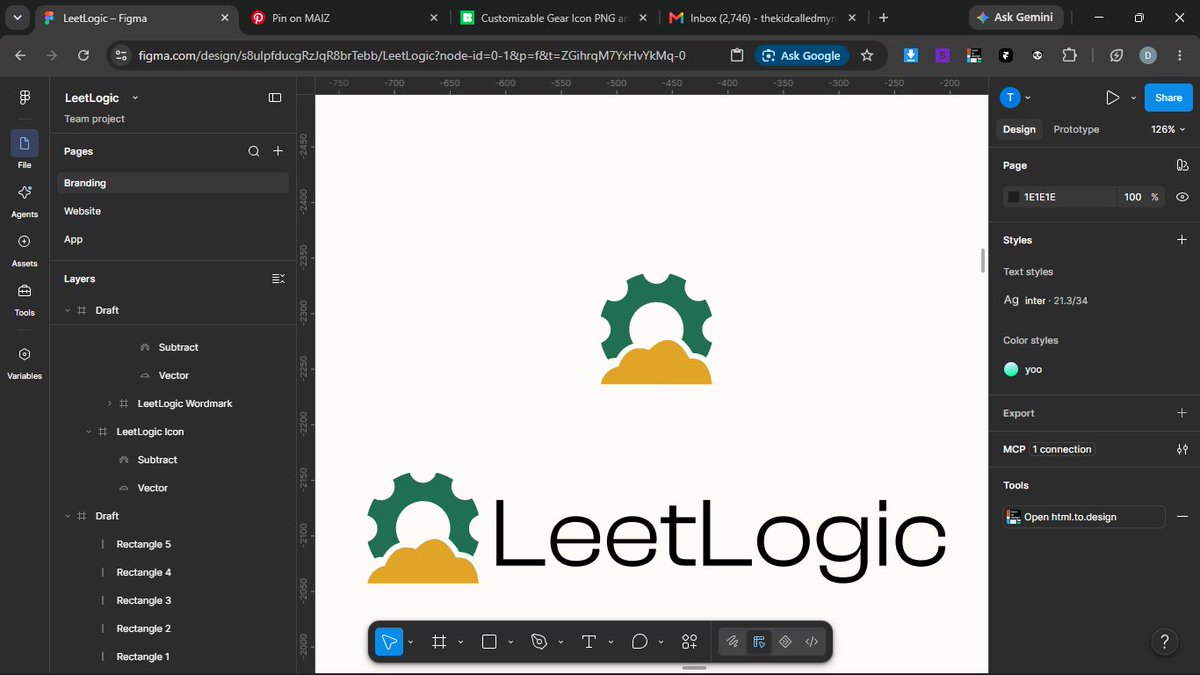
Task: Collapse the top Draft frame layer
Action: (x=68, y=311)
